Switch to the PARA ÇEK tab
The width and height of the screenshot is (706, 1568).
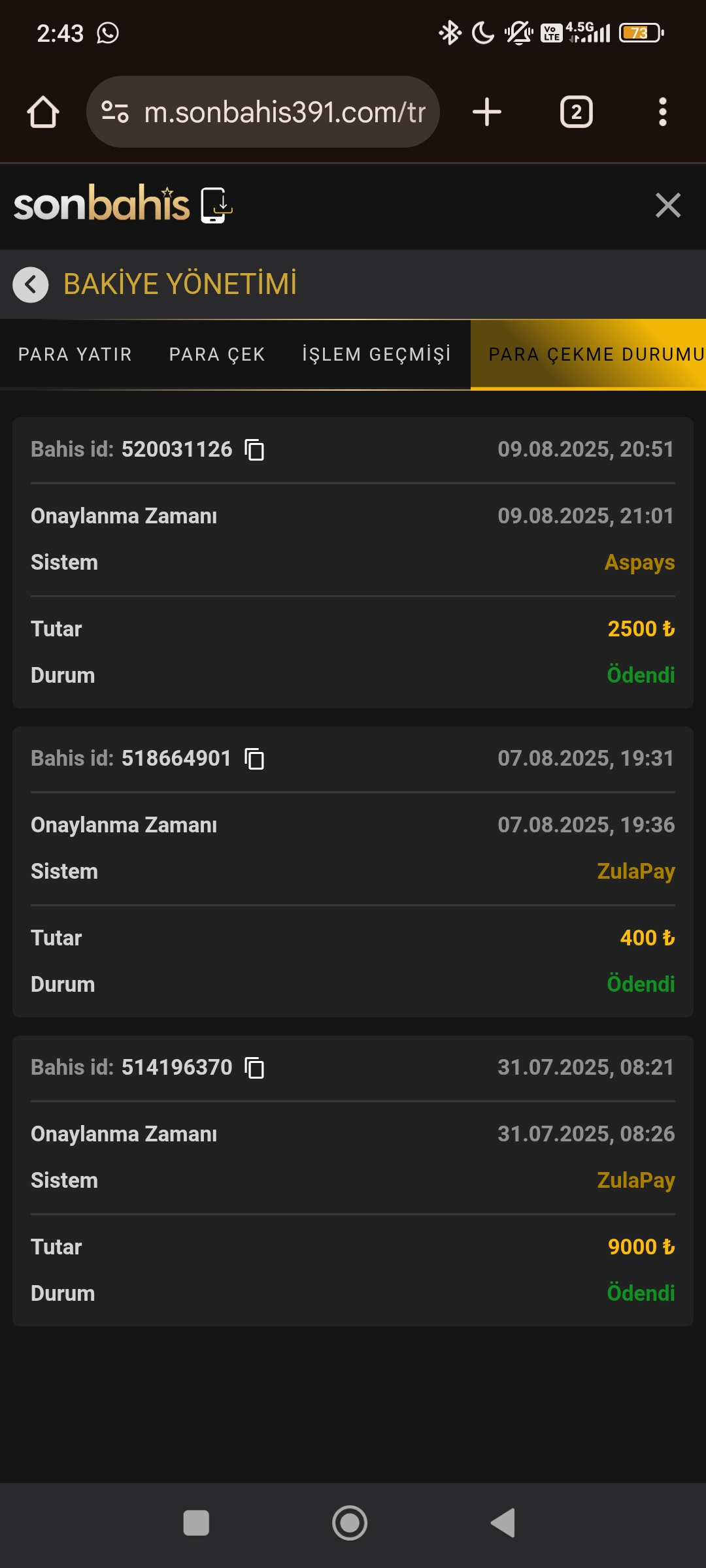tap(217, 355)
